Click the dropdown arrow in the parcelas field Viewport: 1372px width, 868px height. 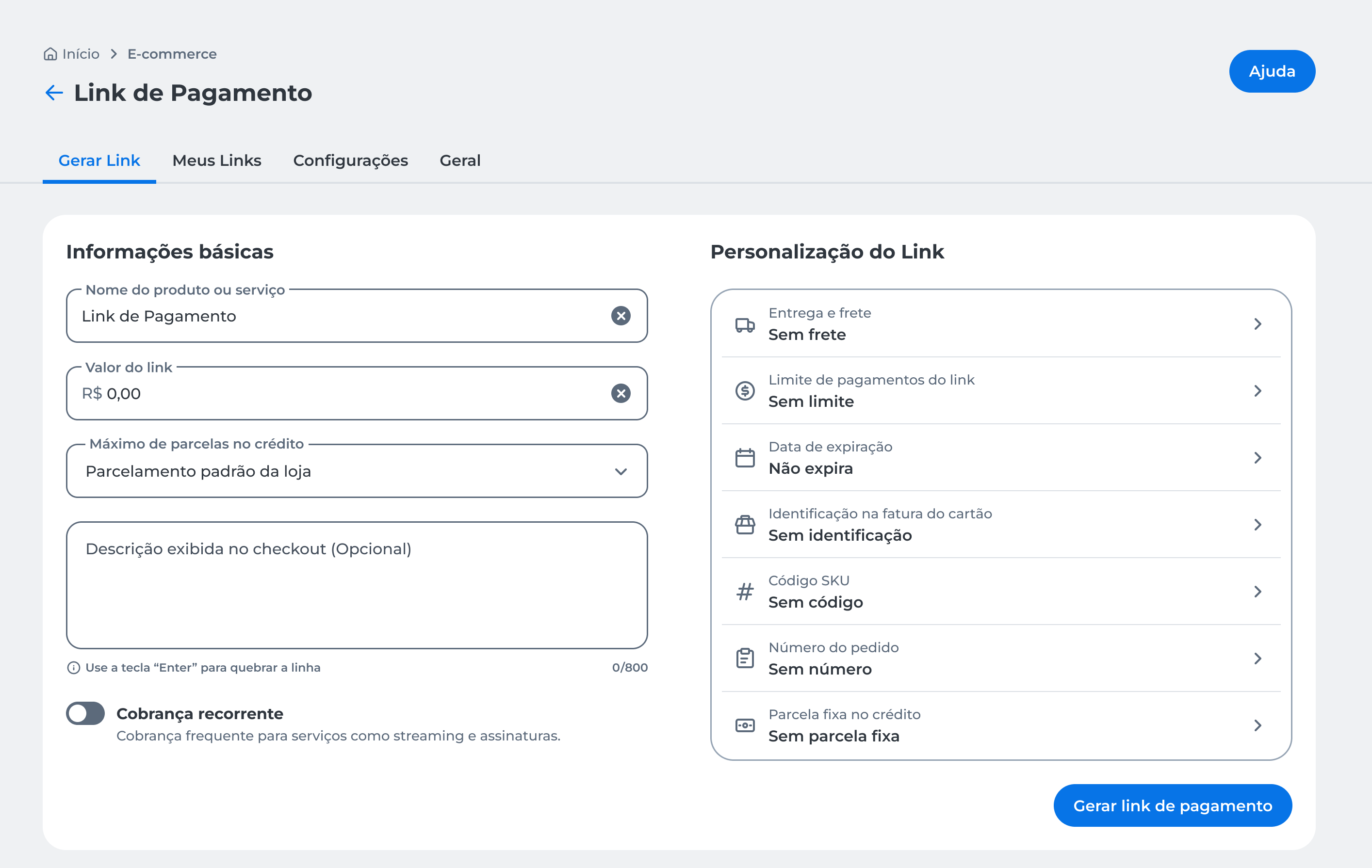[621, 472]
